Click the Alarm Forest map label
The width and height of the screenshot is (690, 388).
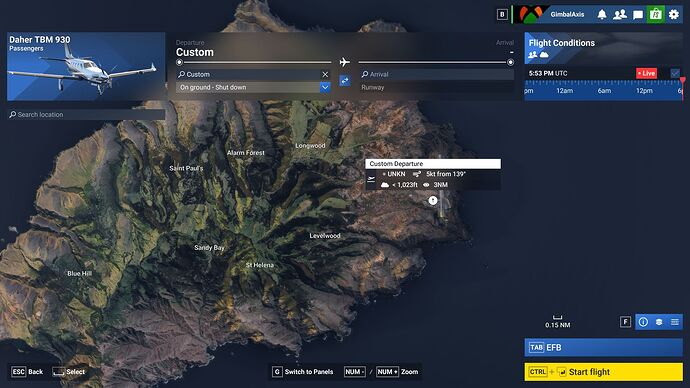(x=246, y=153)
